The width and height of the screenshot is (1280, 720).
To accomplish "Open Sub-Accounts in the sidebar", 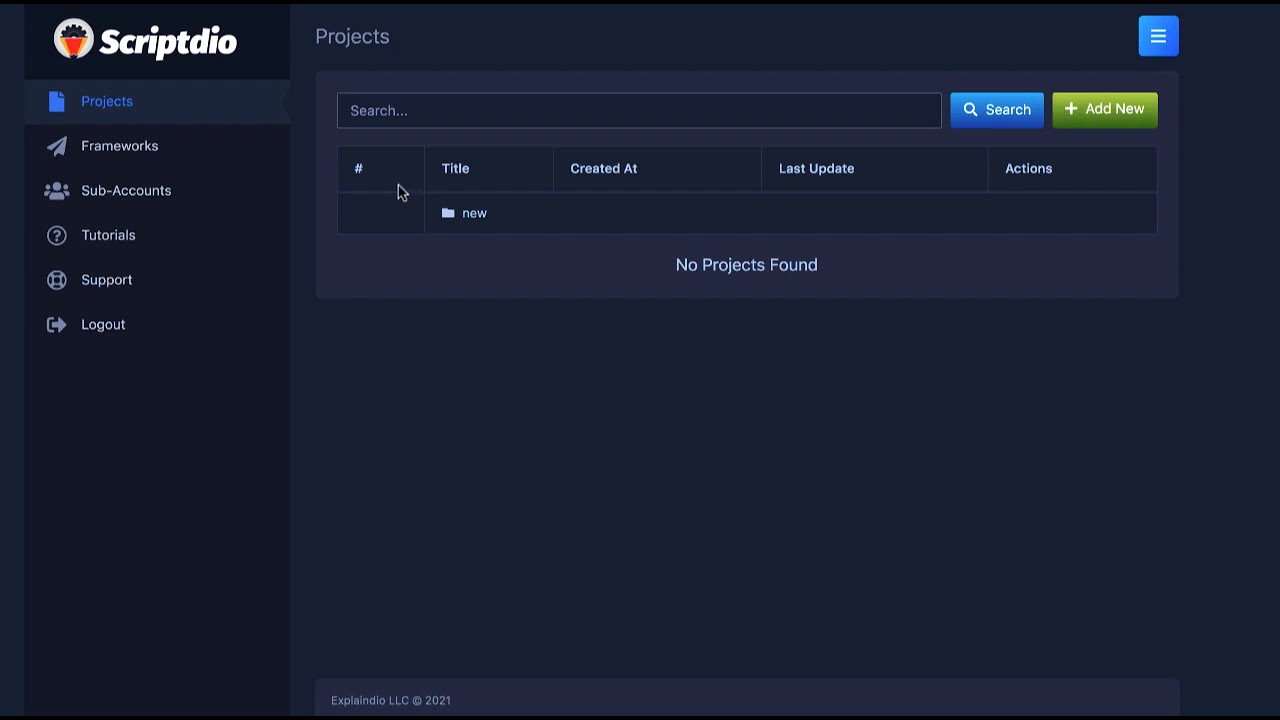I will pyautogui.click(x=157, y=190).
